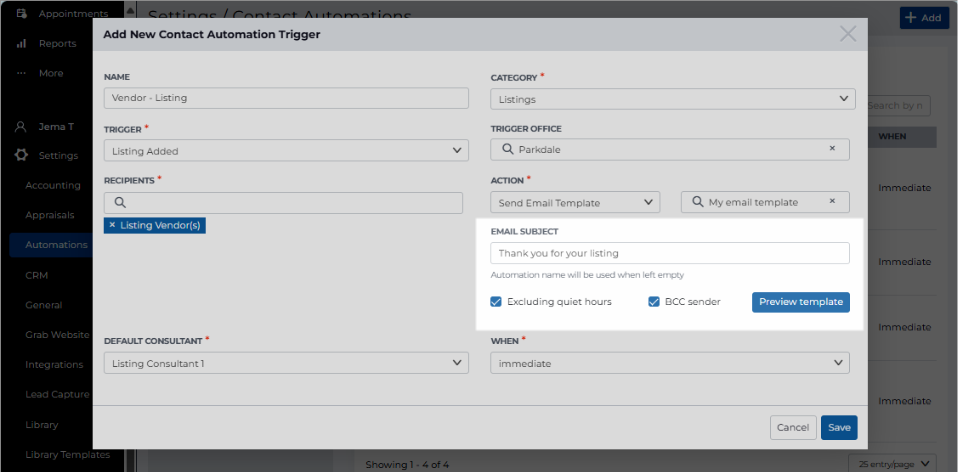Click the Reports bar chart icon
The height and width of the screenshot is (472, 958).
click(x=21, y=43)
